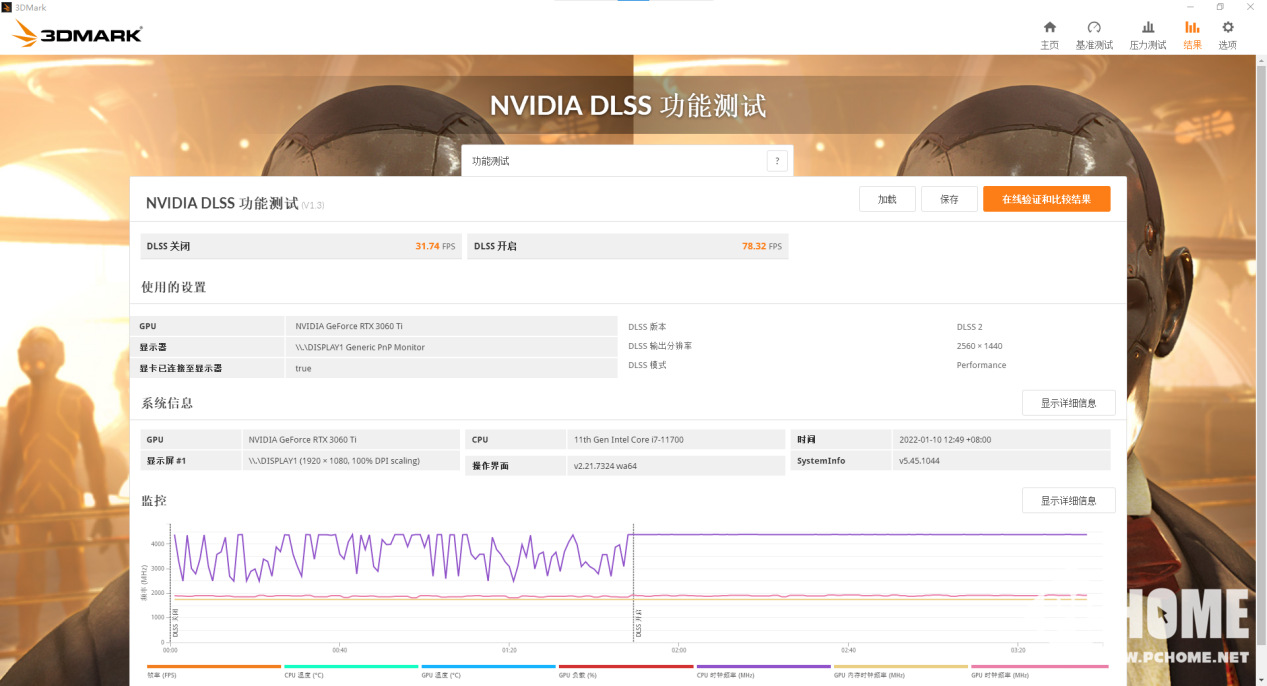Click the DISPLAY1 (1920 × 1080, 100% DPI scaling) value
Screen dimensions: 1267x686
[x=334, y=461]
